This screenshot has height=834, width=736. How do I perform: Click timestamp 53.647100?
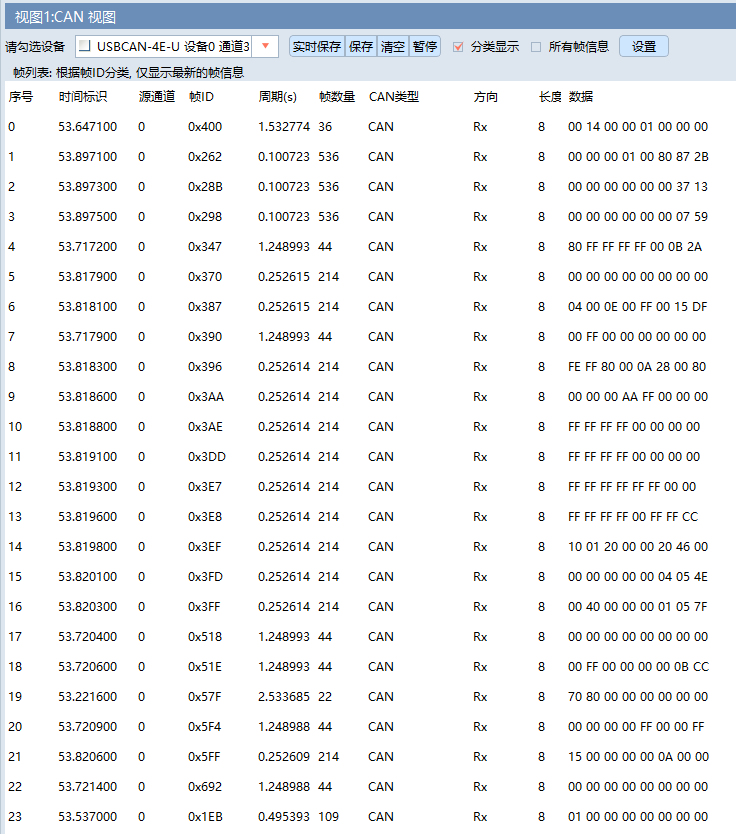(87, 127)
